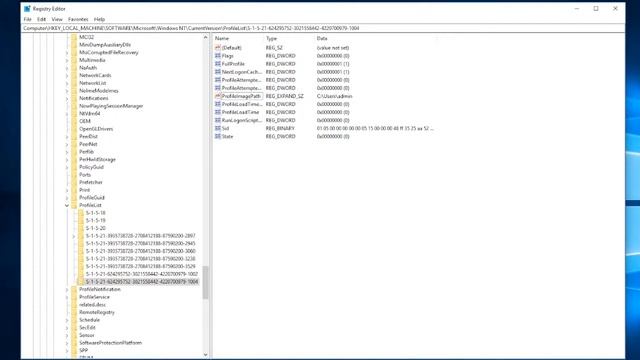Click the Prefetcher folder icon
The width and height of the screenshot is (640, 360).
[74, 182]
